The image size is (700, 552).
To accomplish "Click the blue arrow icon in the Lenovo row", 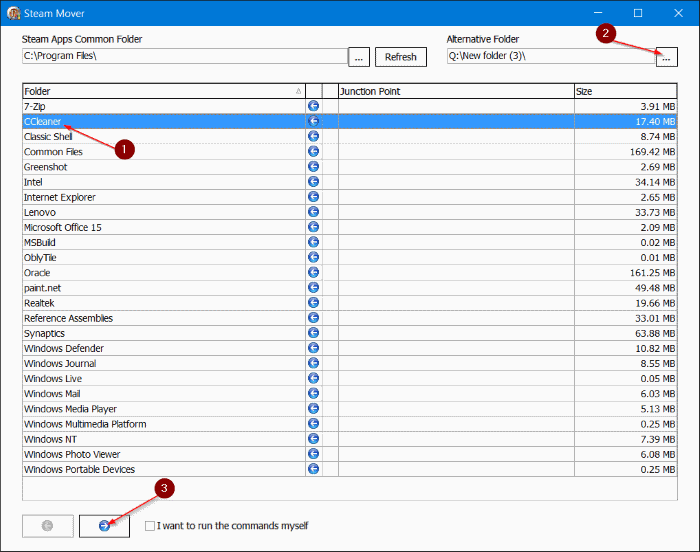I will pos(314,212).
